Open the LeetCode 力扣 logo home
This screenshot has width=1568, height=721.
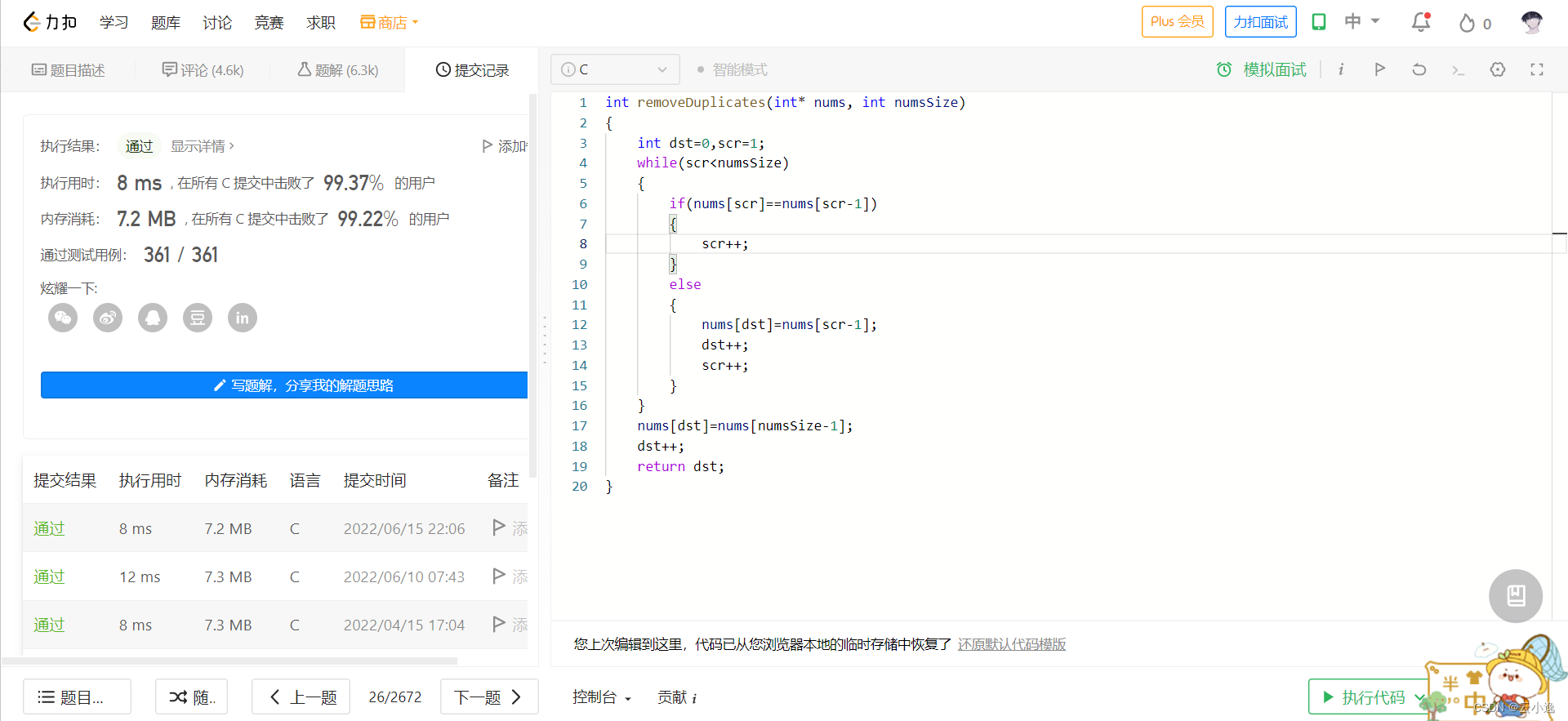click(50, 22)
